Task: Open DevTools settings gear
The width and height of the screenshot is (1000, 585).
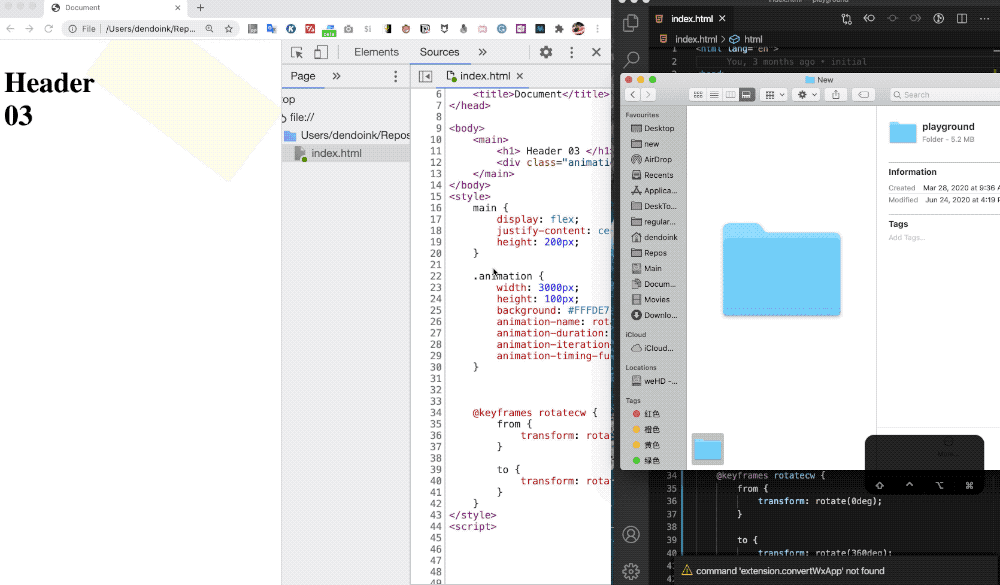Action: click(546, 53)
